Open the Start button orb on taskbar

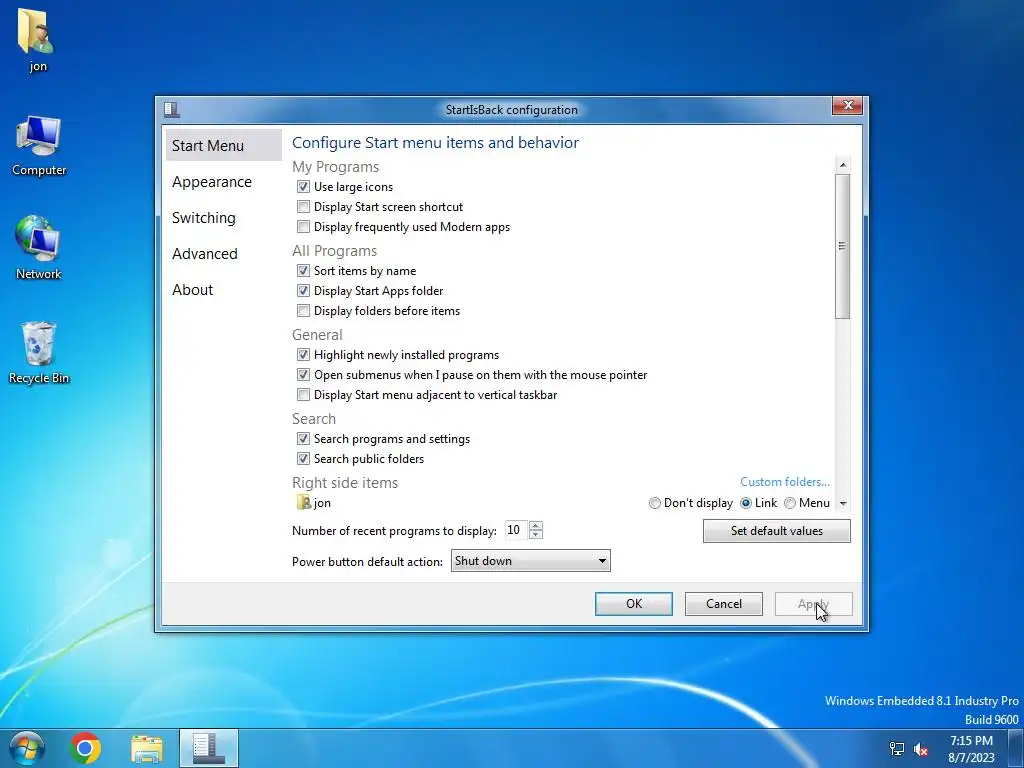click(x=27, y=748)
